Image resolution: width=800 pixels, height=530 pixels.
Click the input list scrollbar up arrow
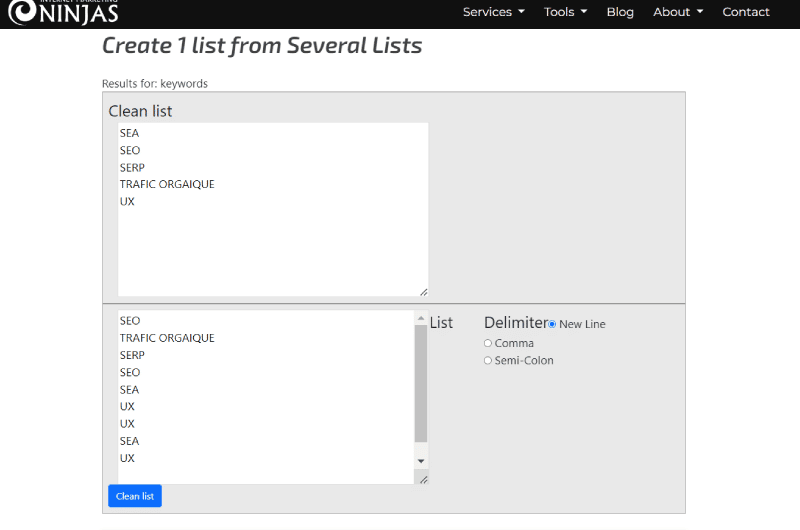(x=421, y=318)
